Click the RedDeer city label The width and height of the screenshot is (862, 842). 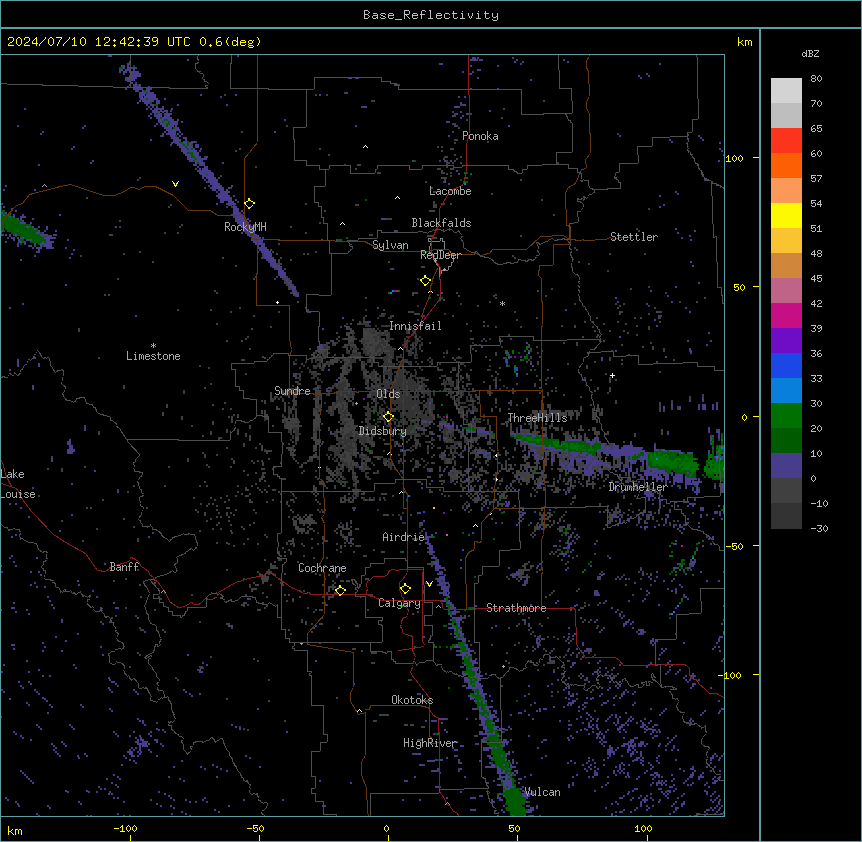tap(440, 255)
